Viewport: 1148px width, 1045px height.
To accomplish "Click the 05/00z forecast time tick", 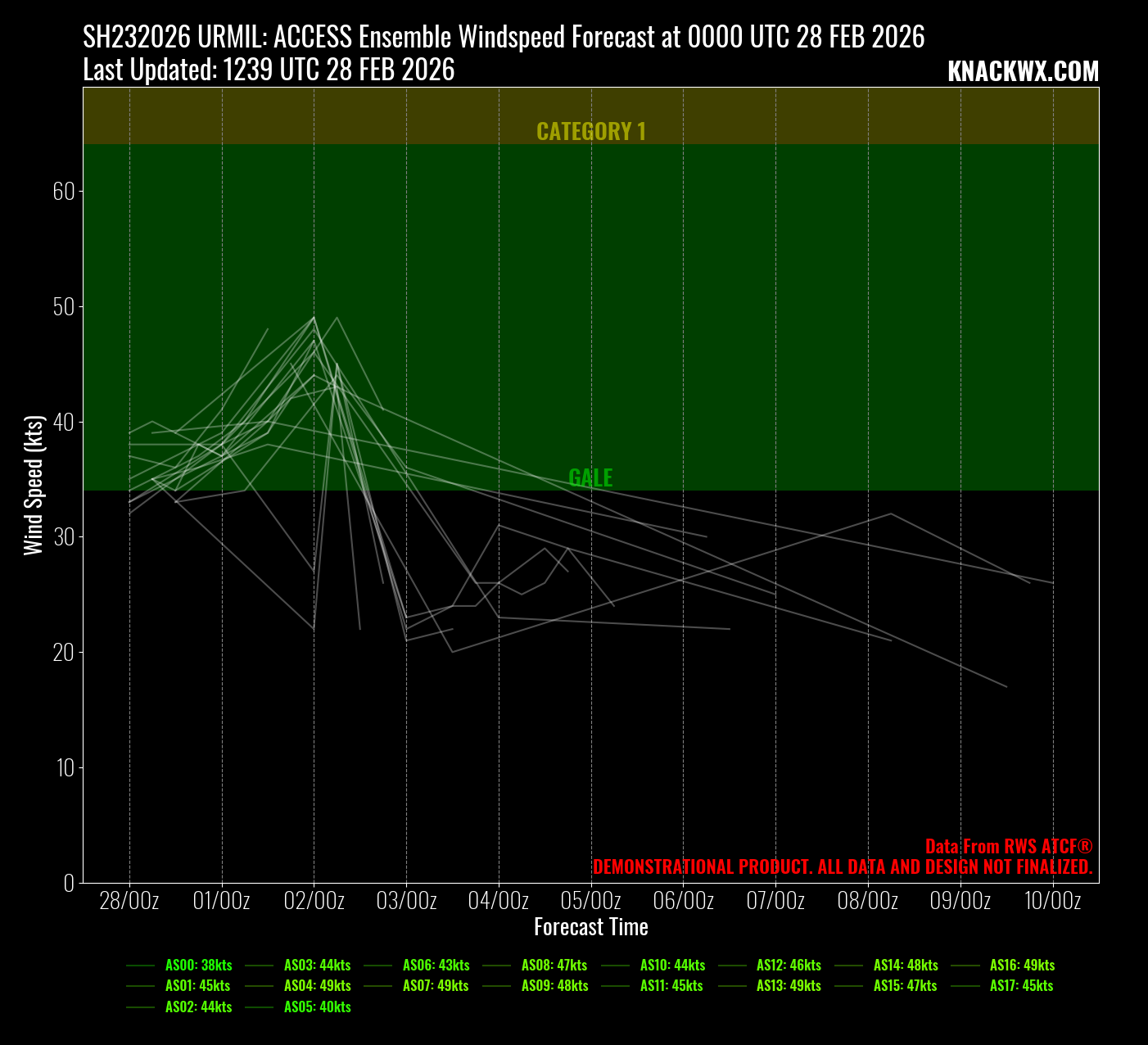I will 590,901.
